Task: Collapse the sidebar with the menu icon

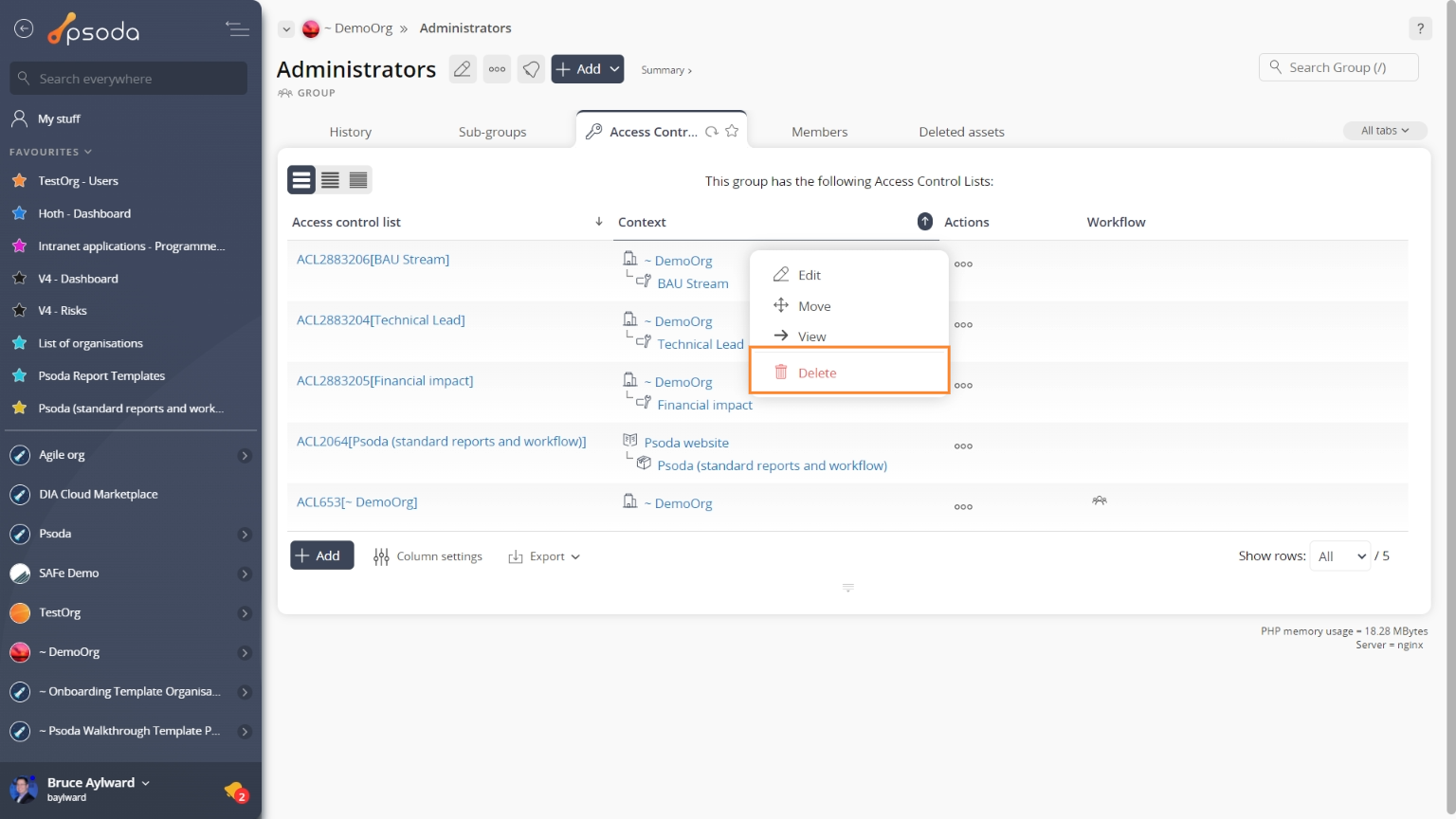Action: pyautogui.click(x=237, y=29)
